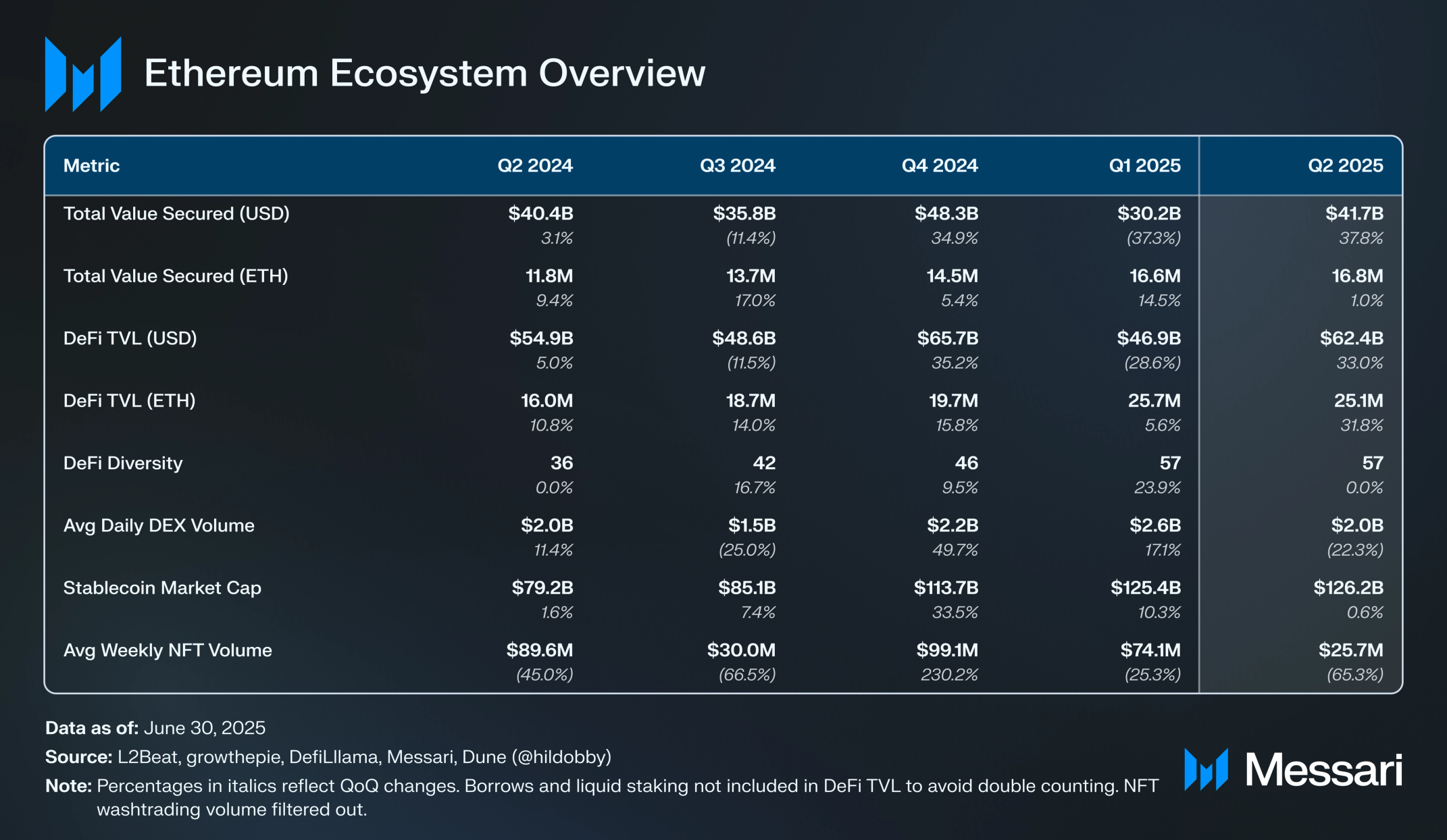Click the Source line listing L2Beat
Screen dimensions: 1447x840
328,757
